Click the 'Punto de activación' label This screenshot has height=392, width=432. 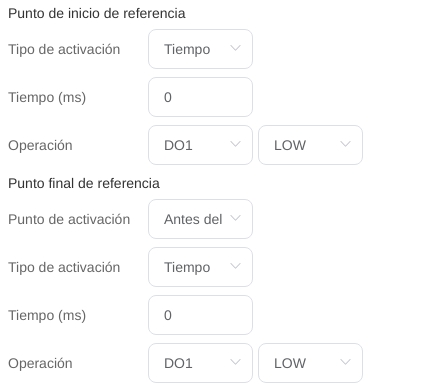click(69, 220)
